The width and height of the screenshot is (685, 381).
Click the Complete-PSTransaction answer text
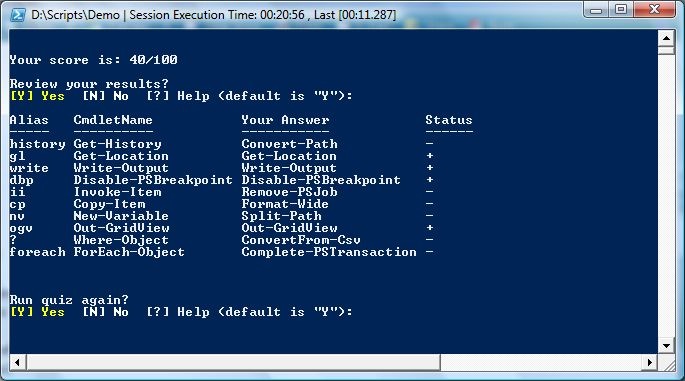[x=329, y=252]
